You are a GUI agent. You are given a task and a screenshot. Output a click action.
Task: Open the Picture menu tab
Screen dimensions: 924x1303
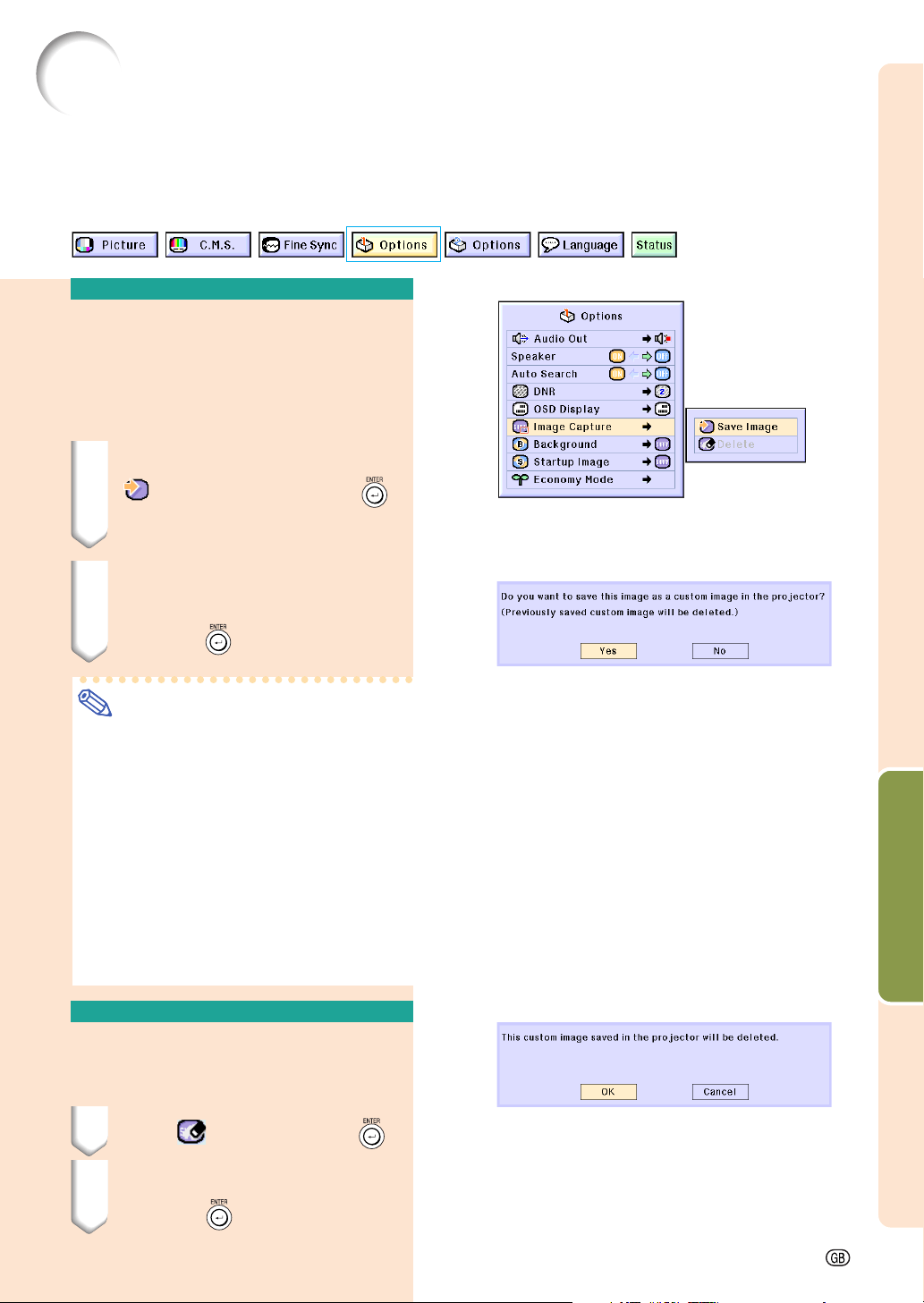tap(114, 245)
